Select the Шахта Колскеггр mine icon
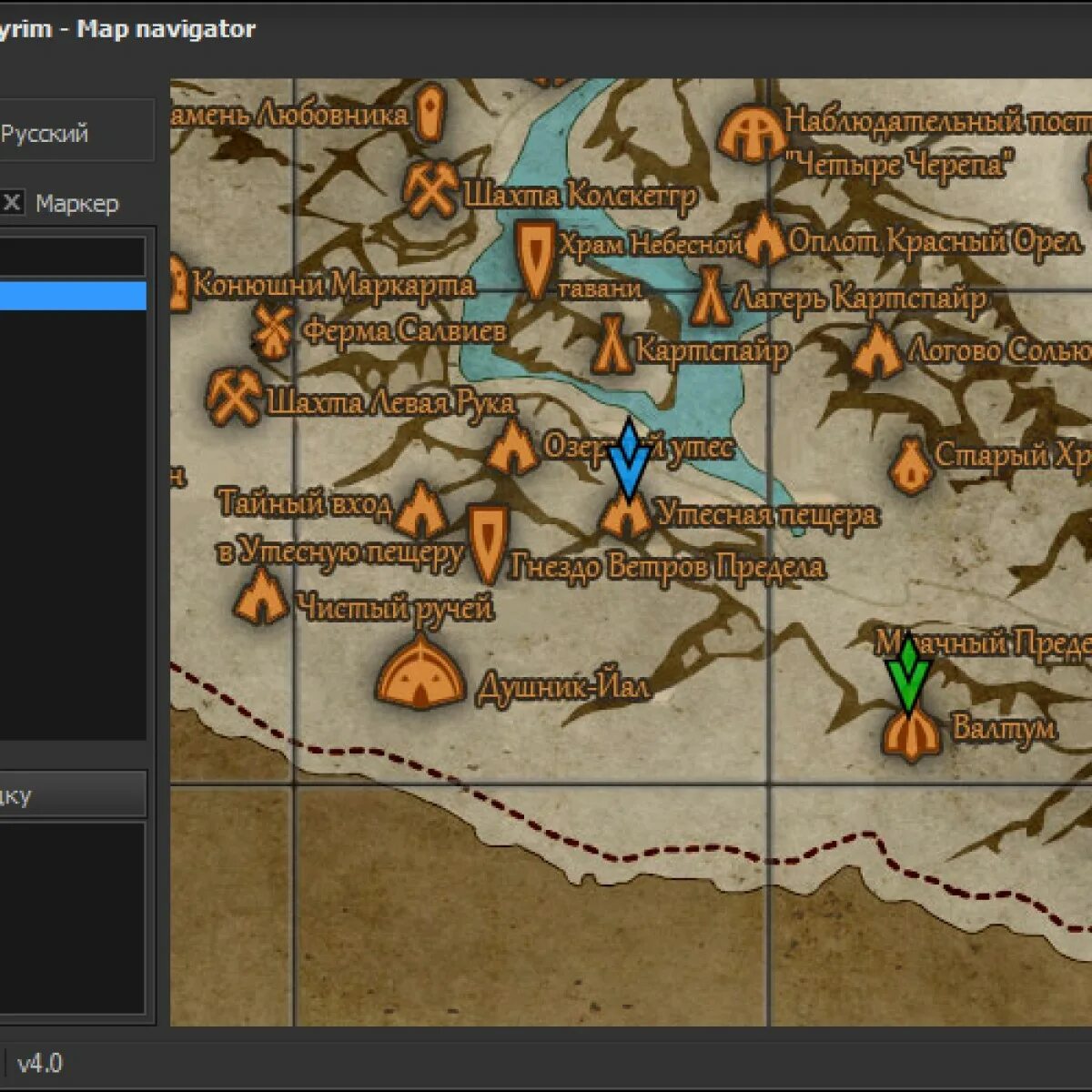Screen dimensions: 1092x1092 point(430,189)
